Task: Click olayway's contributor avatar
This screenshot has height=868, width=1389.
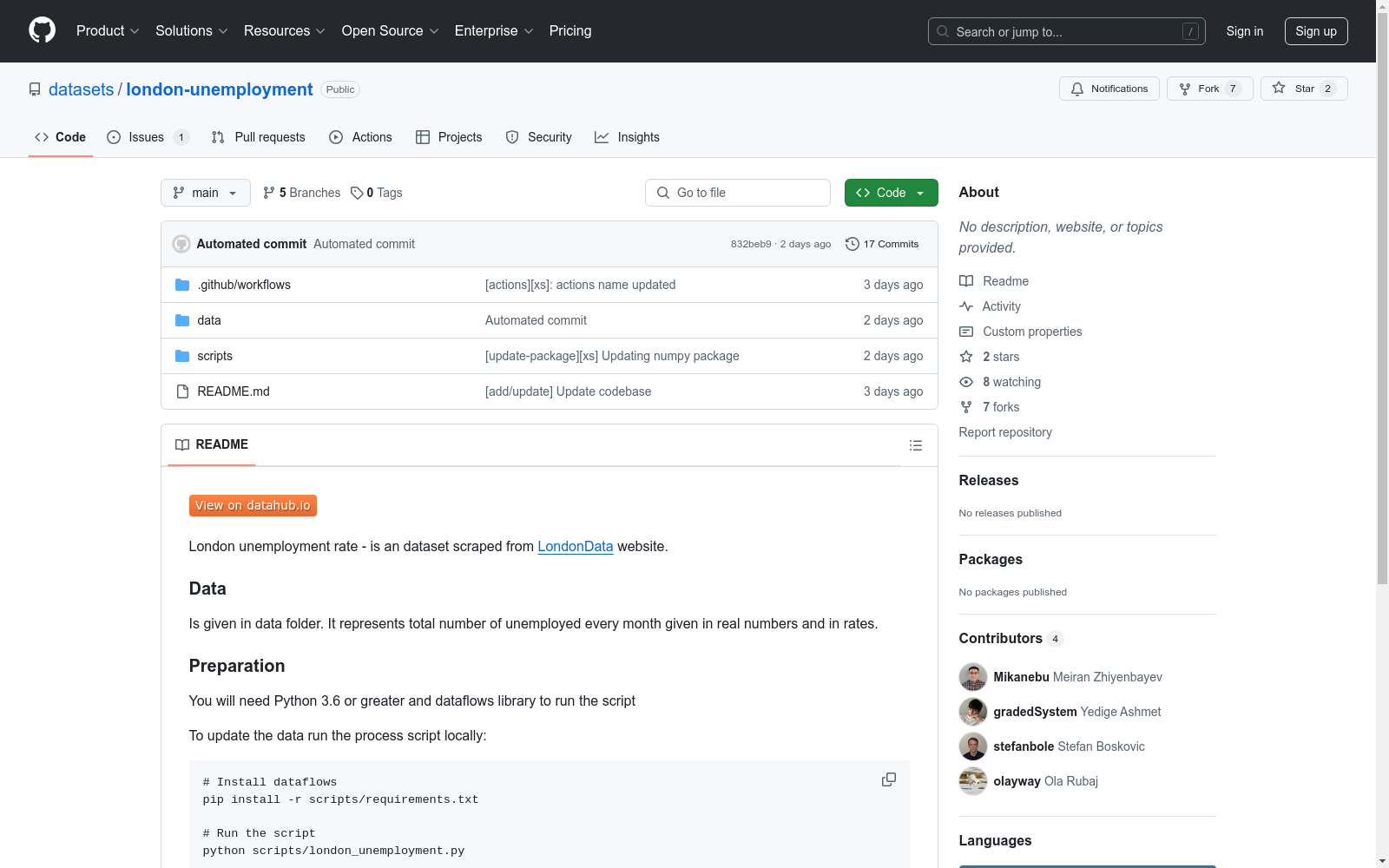Action: pyautogui.click(x=973, y=781)
